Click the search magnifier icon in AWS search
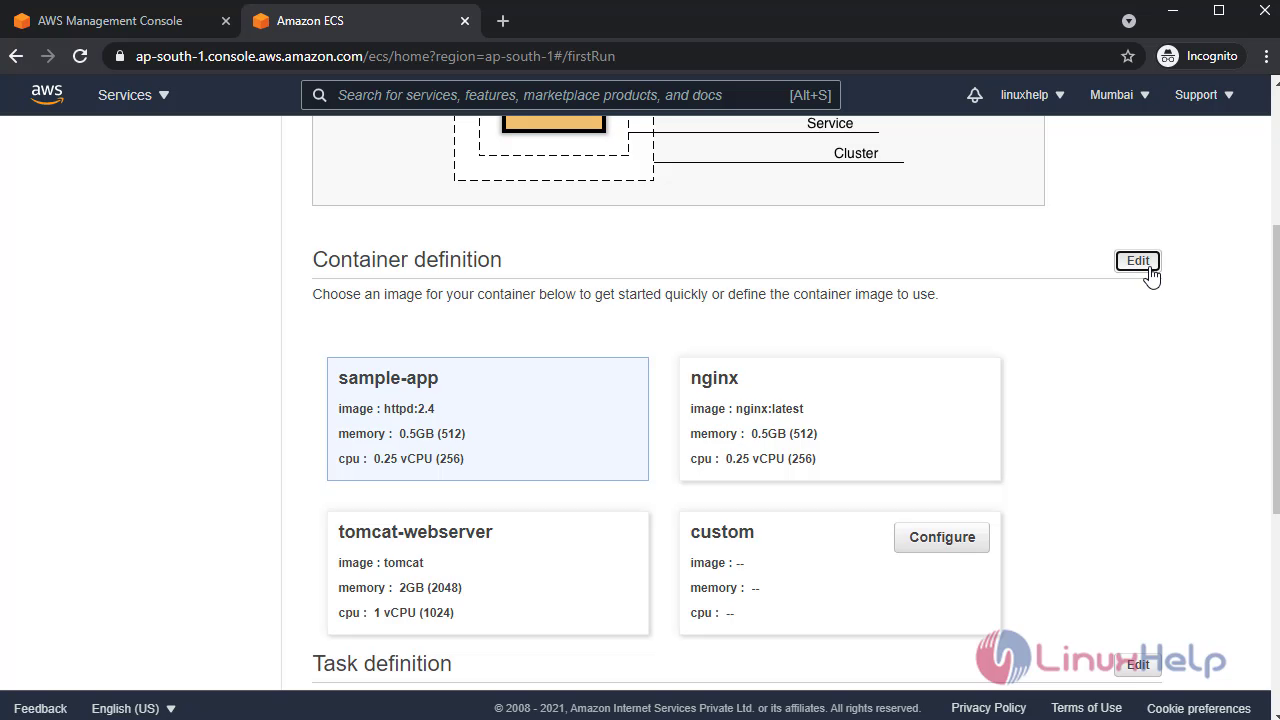The height and width of the screenshot is (720, 1280). point(320,95)
